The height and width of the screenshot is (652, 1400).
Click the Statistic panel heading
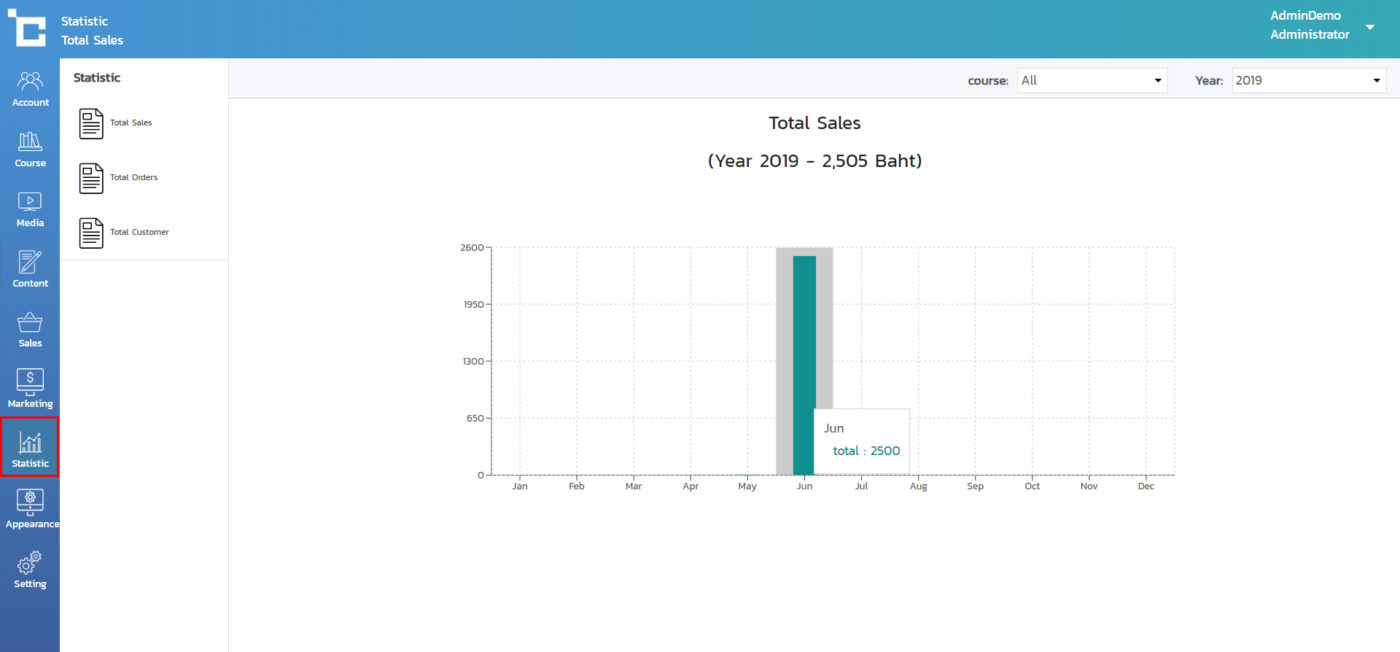pyautogui.click(x=97, y=78)
